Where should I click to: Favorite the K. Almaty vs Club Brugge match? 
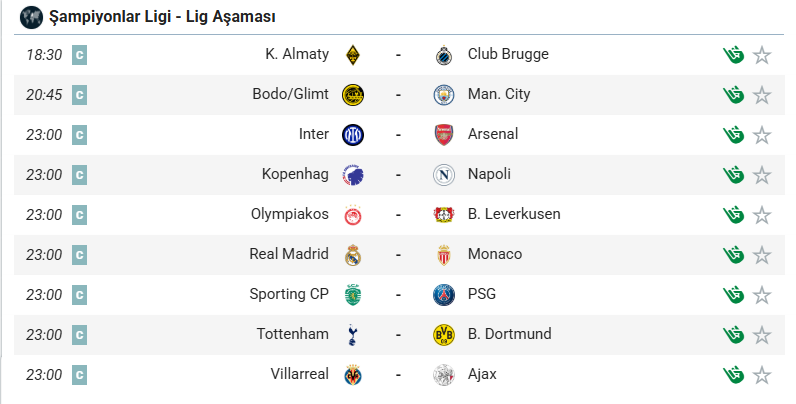[x=763, y=55]
